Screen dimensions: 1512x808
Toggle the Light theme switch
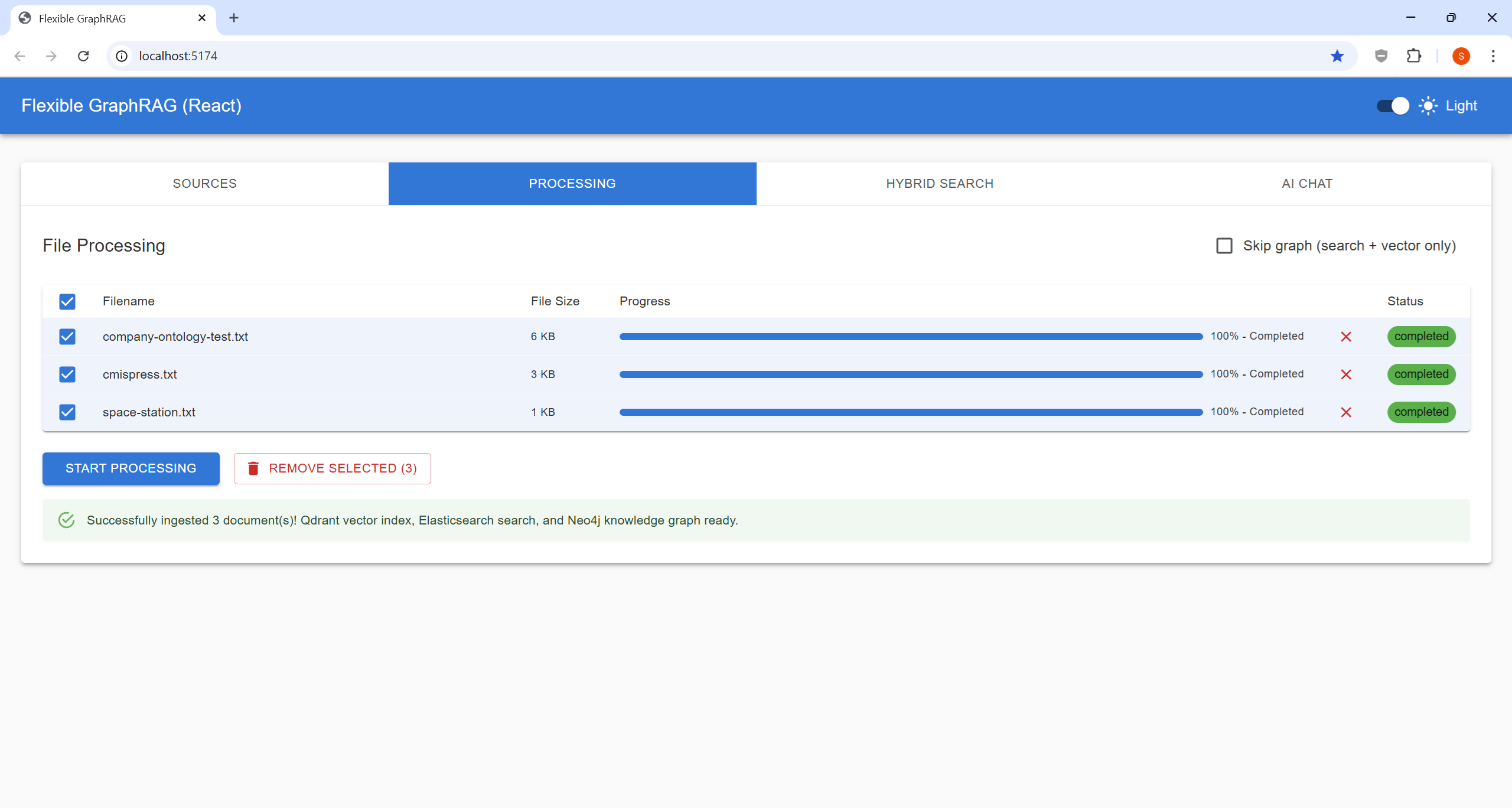pos(1393,106)
